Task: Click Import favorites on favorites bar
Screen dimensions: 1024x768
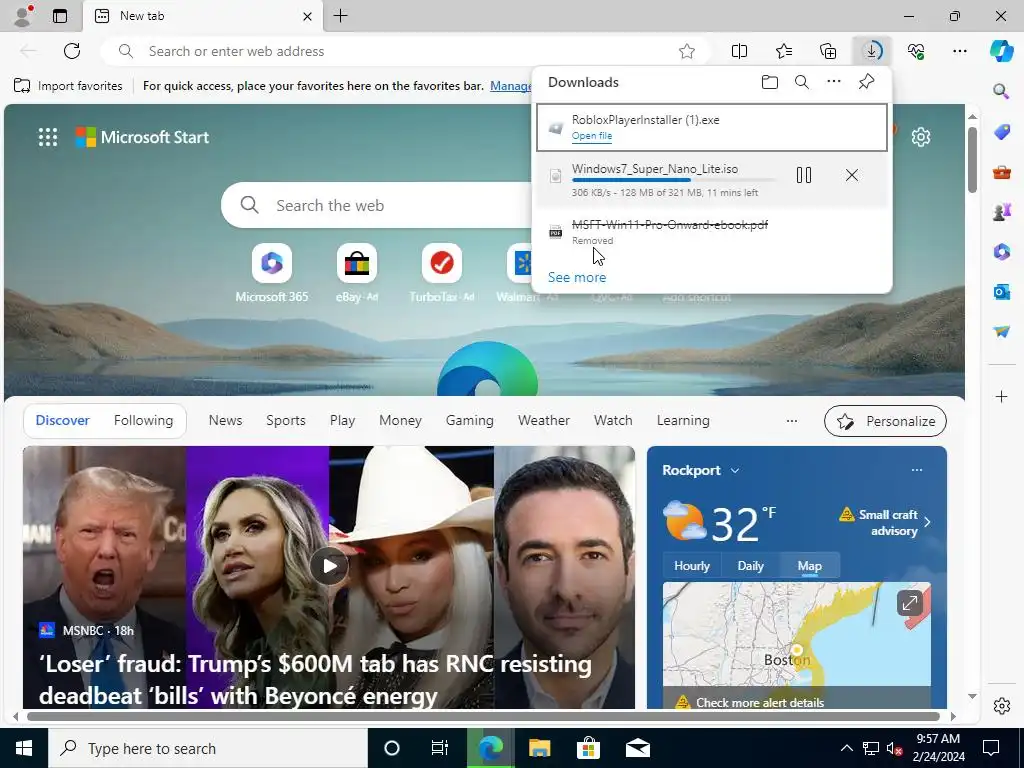Action: click(68, 86)
